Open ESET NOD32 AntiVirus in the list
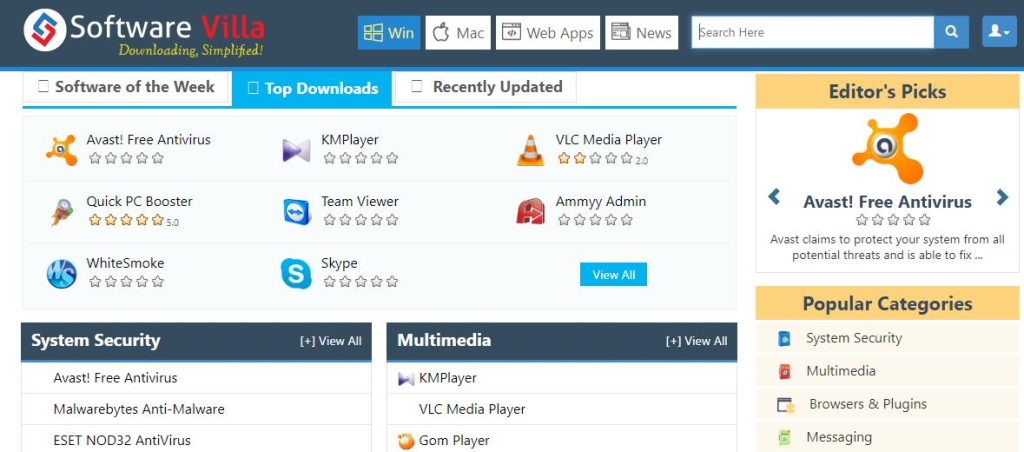The height and width of the screenshot is (452, 1024). click(x=121, y=441)
